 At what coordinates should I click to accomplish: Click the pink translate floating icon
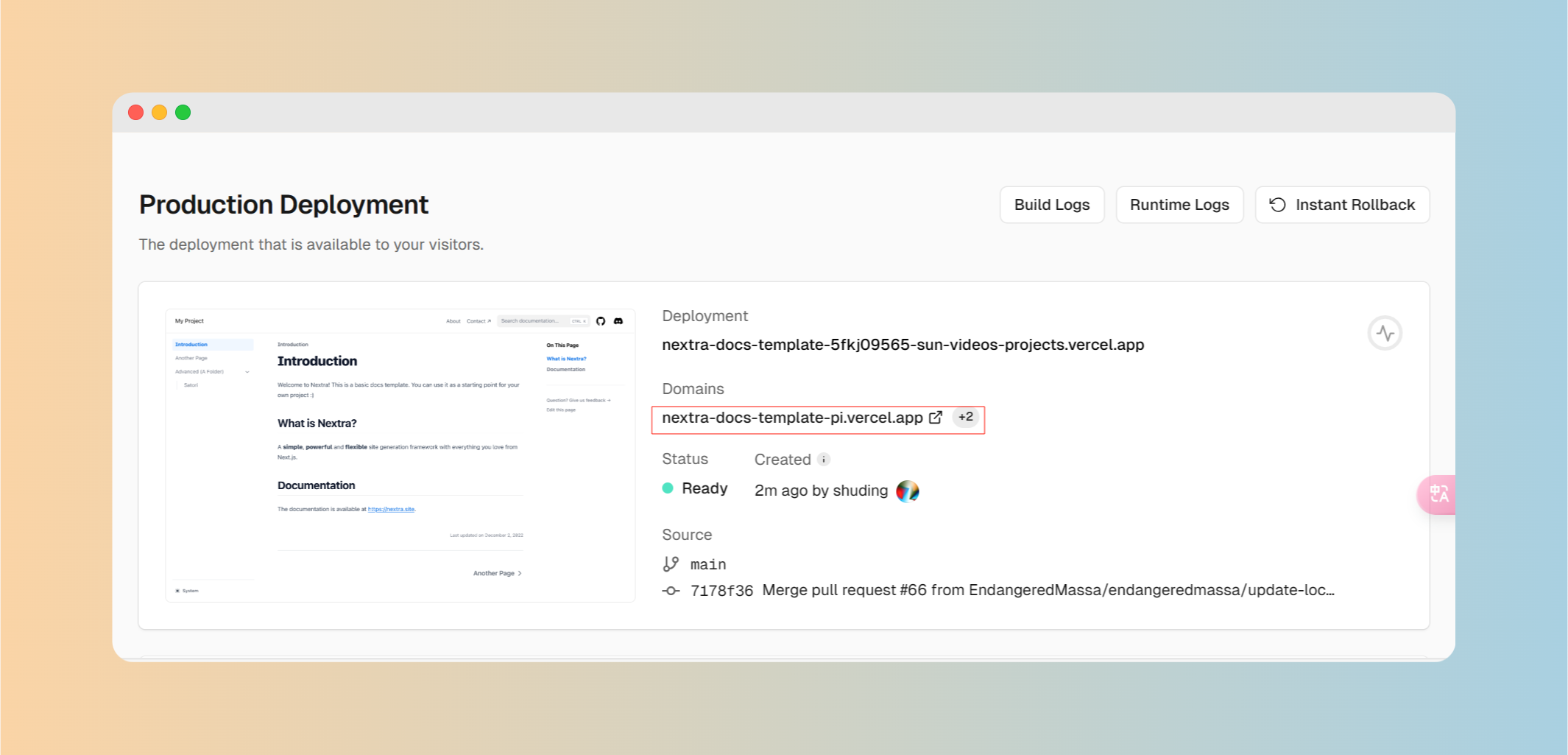coord(1438,494)
